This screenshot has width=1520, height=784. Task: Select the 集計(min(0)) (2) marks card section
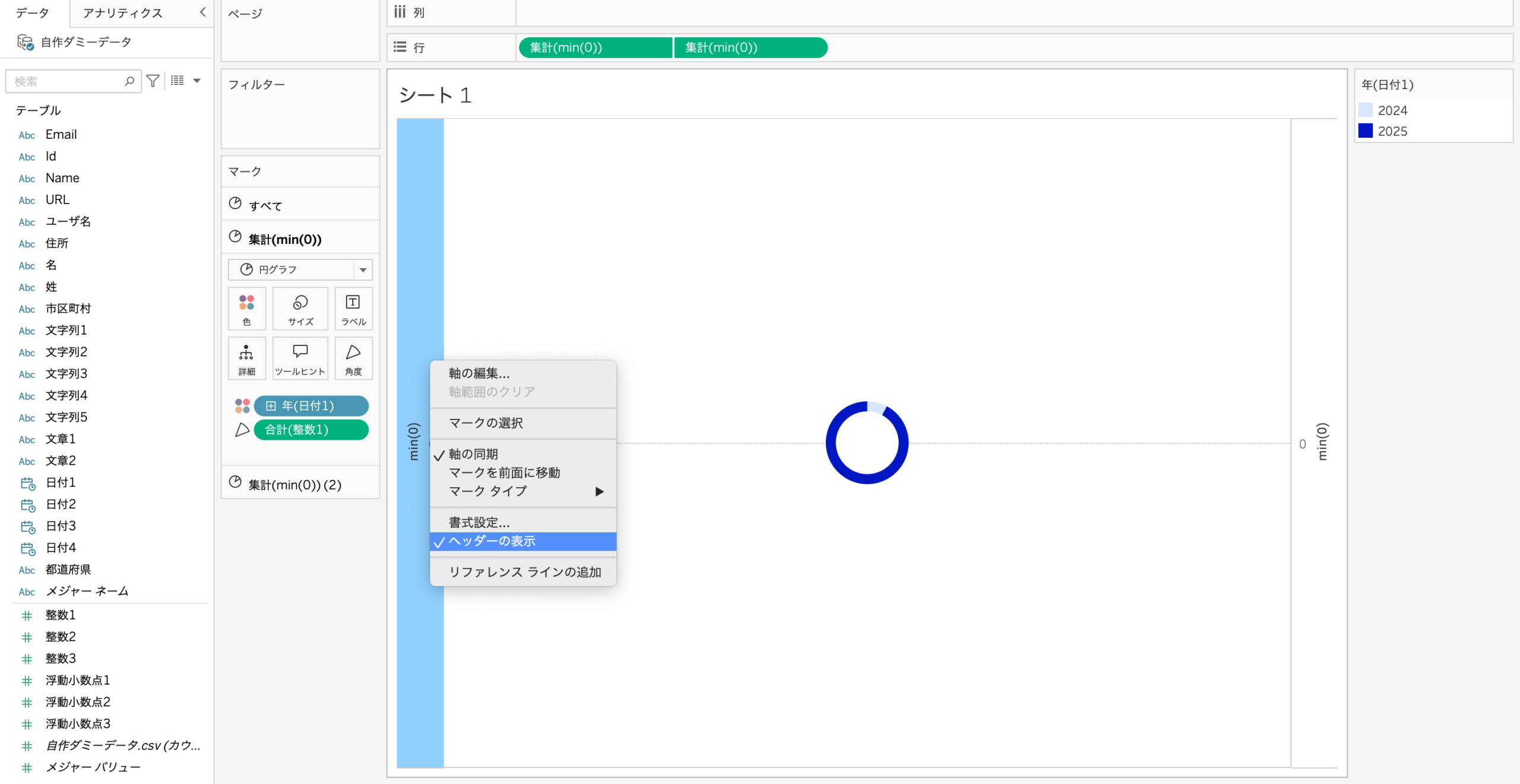294,484
